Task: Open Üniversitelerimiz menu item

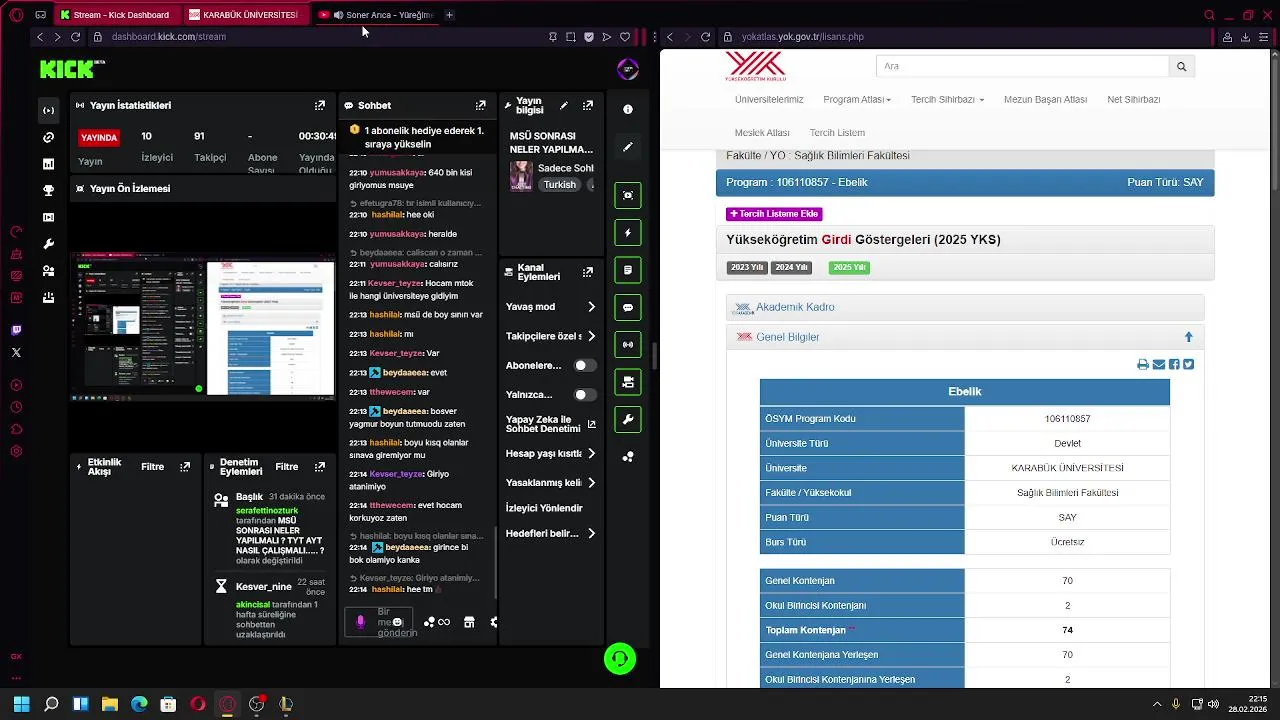Action: [769, 100]
